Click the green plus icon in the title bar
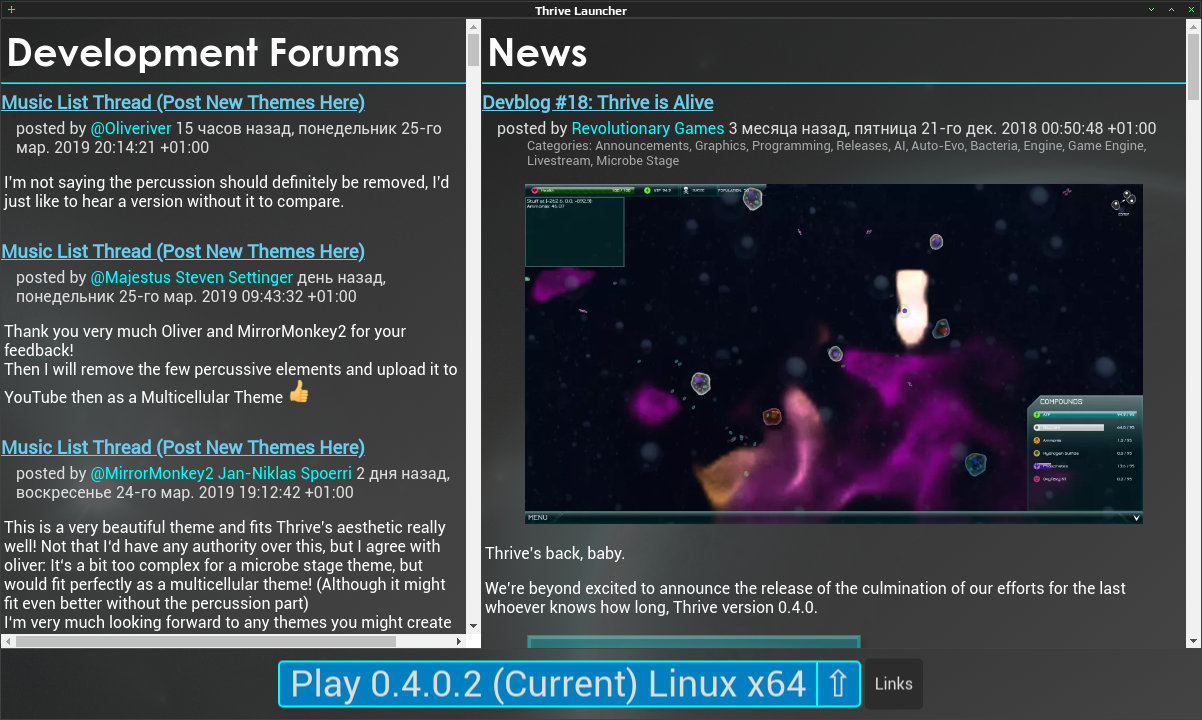 coord(11,10)
